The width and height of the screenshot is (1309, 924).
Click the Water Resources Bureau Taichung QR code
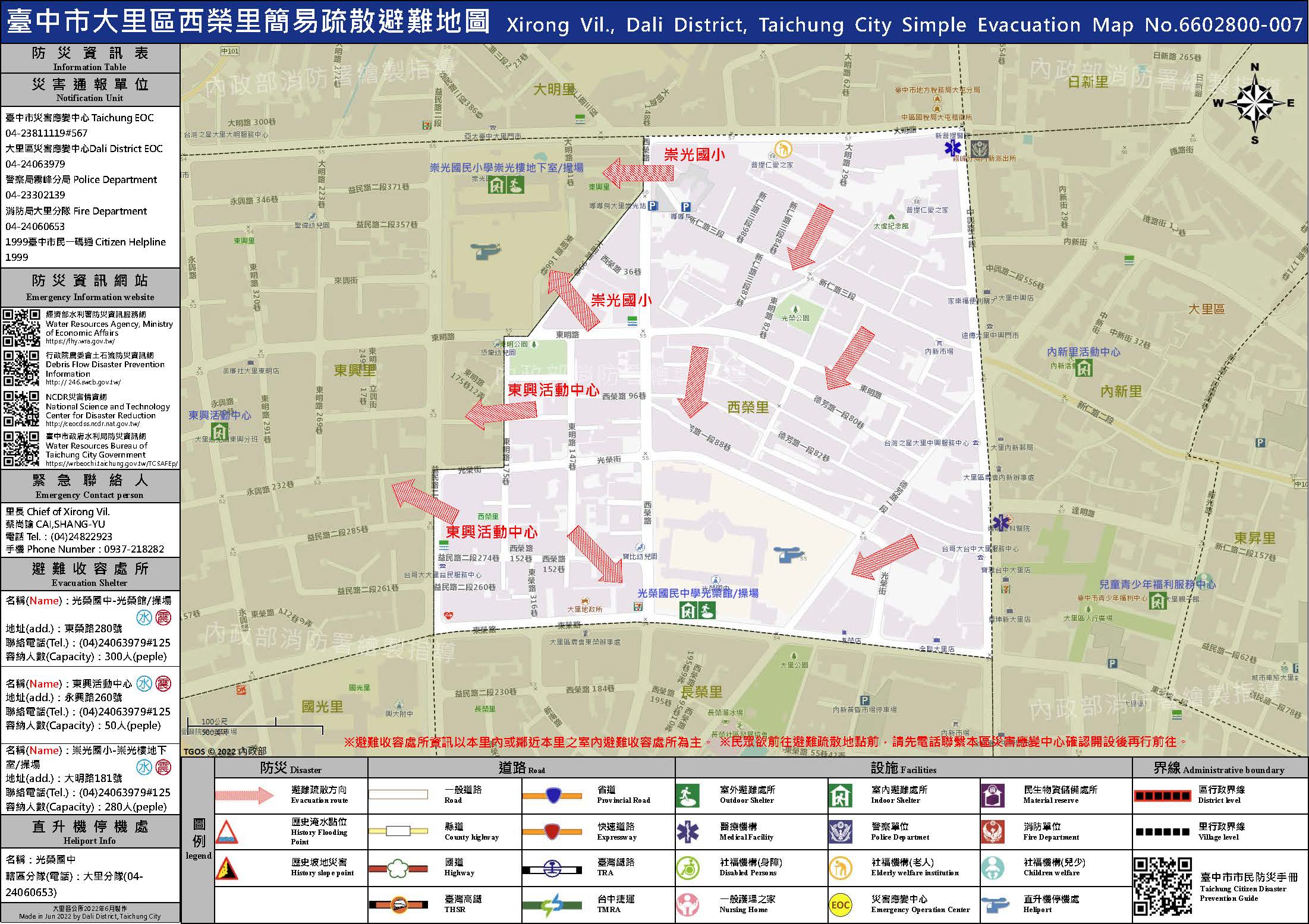[22, 449]
